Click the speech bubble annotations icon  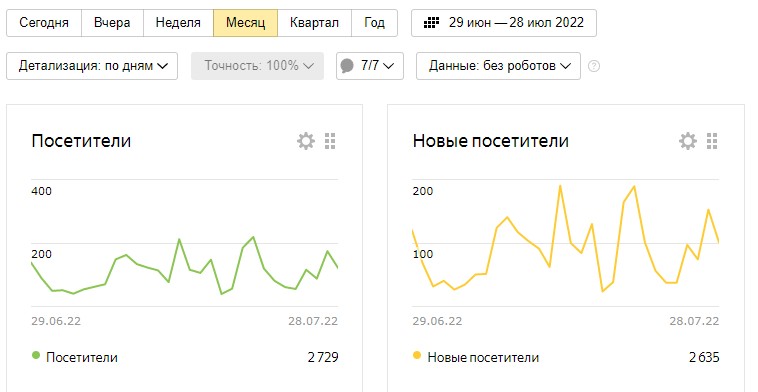pyautogui.click(x=347, y=66)
